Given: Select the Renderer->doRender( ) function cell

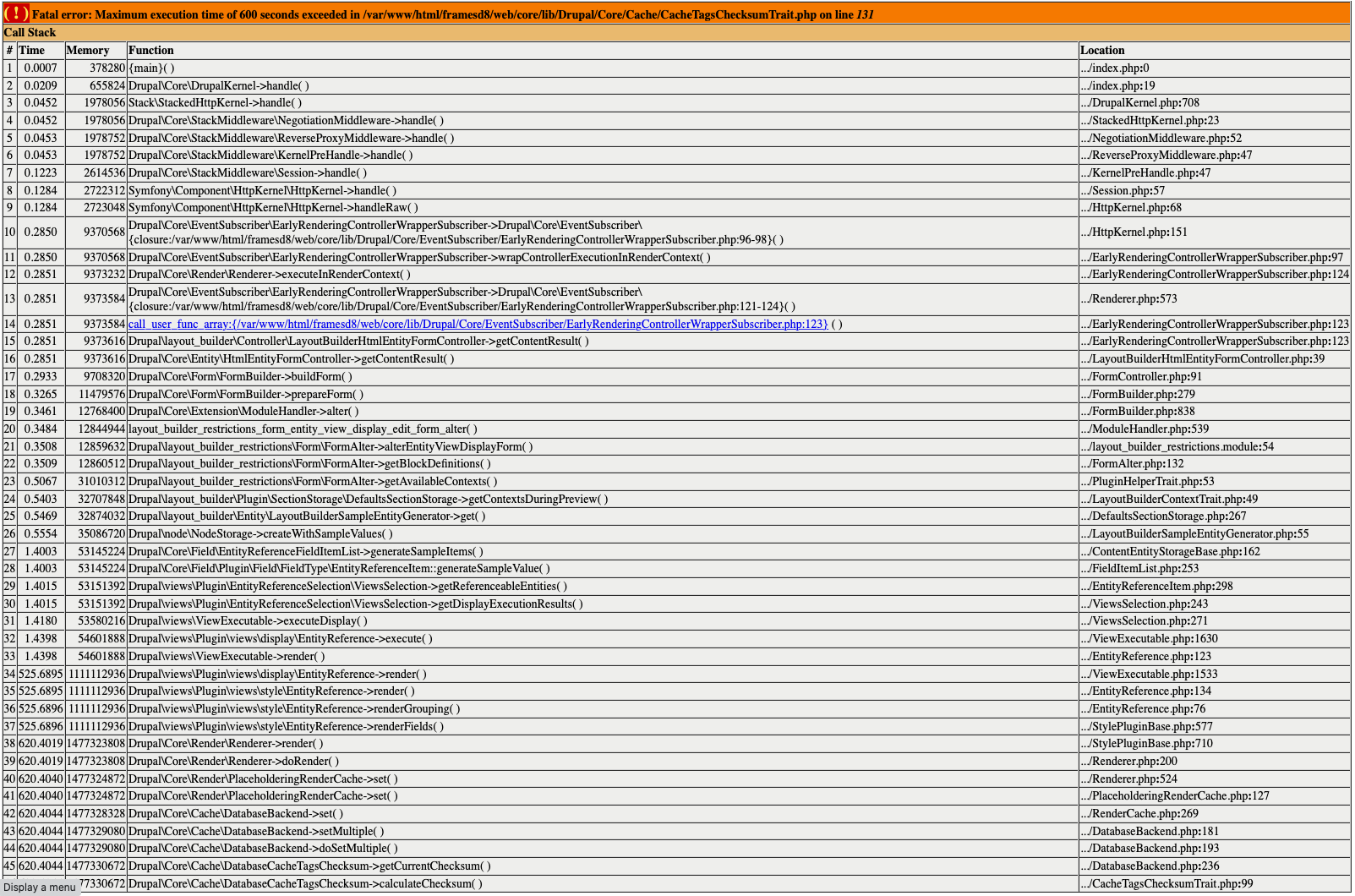Looking at the screenshot, I should pyautogui.click(x=603, y=762).
